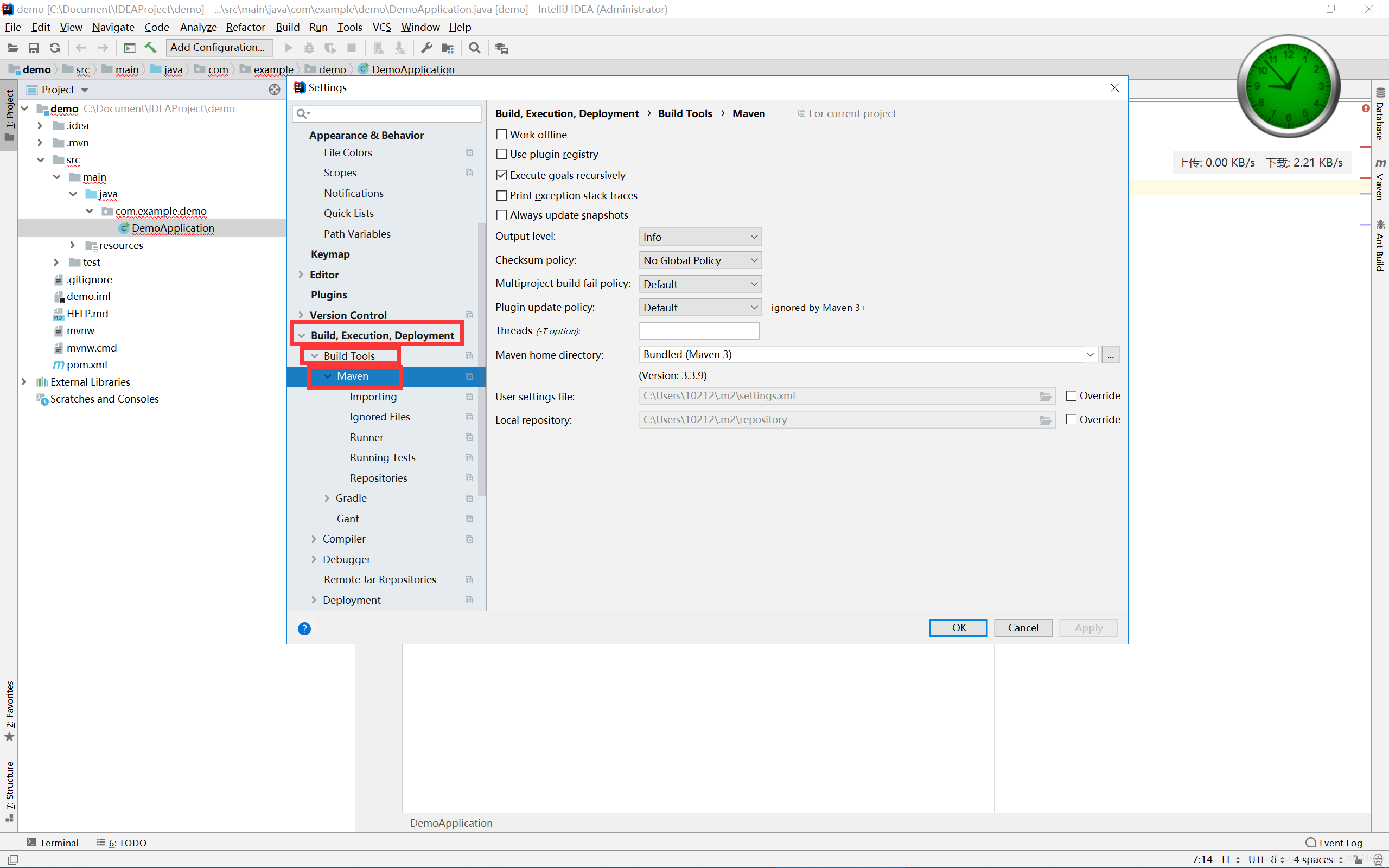
Task: Click the Cancel button
Action: click(x=1023, y=628)
